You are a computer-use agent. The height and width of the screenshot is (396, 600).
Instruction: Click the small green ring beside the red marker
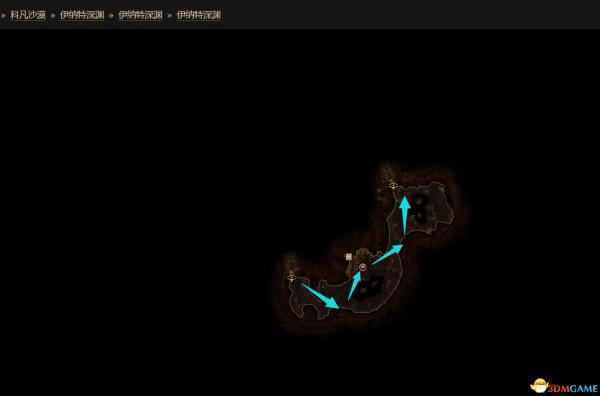pos(356,267)
